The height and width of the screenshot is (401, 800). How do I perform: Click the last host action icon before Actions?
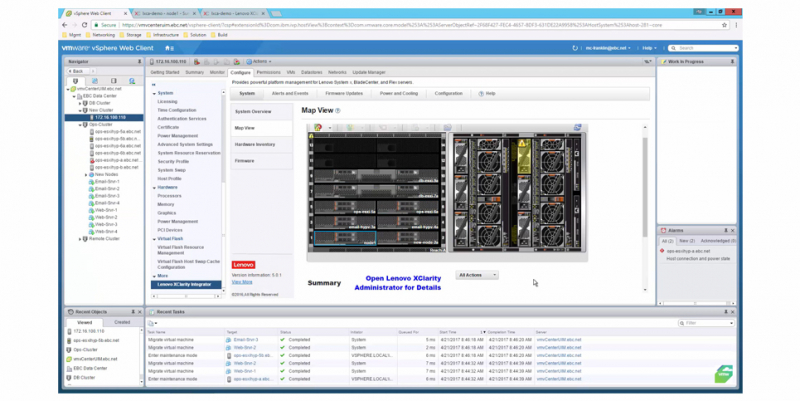(237, 62)
